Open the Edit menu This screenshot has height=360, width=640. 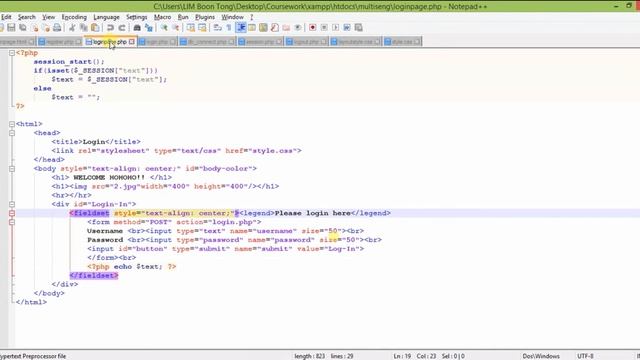tap(6, 17)
